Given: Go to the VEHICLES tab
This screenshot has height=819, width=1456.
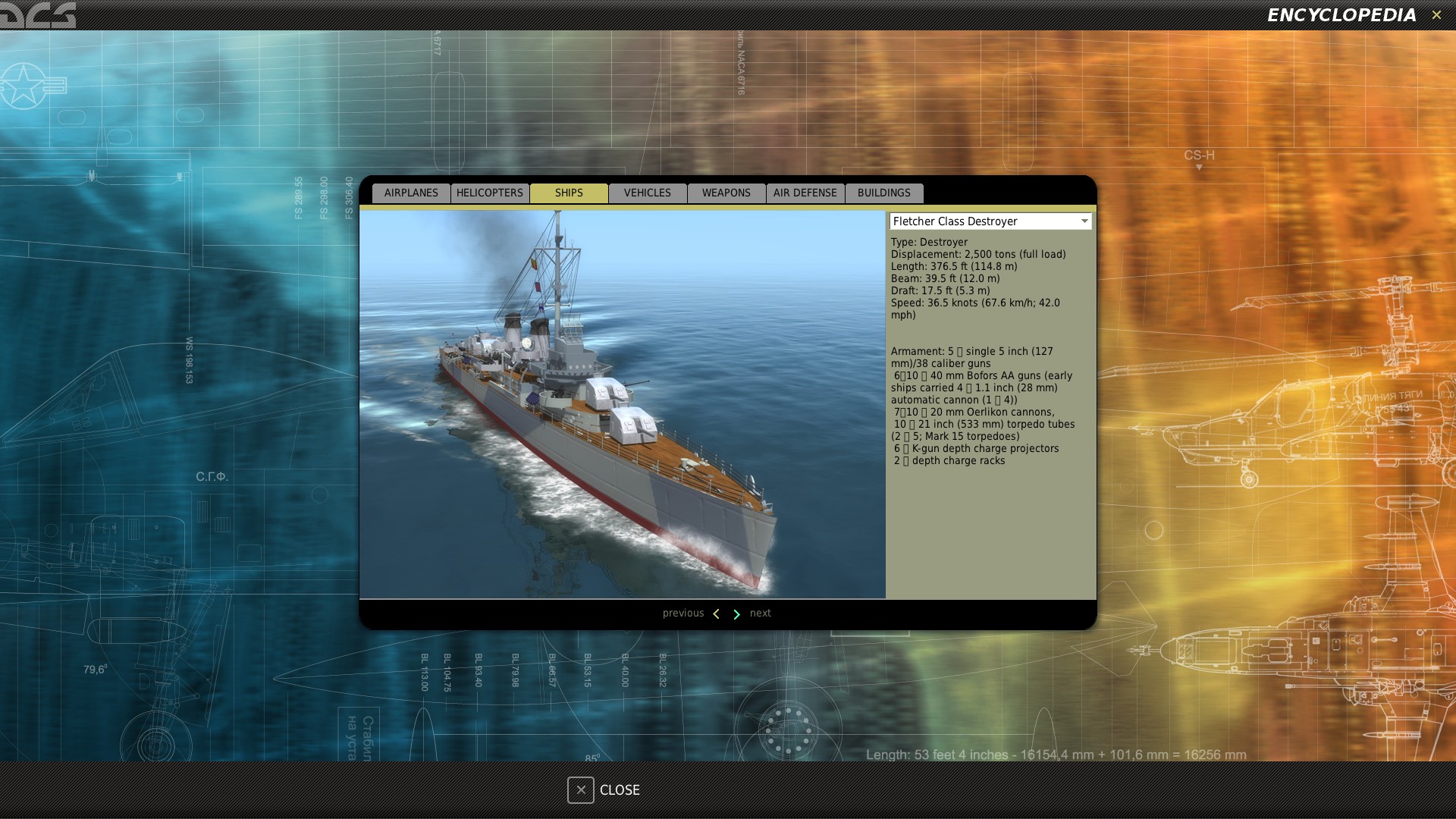Looking at the screenshot, I should tap(648, 193).
